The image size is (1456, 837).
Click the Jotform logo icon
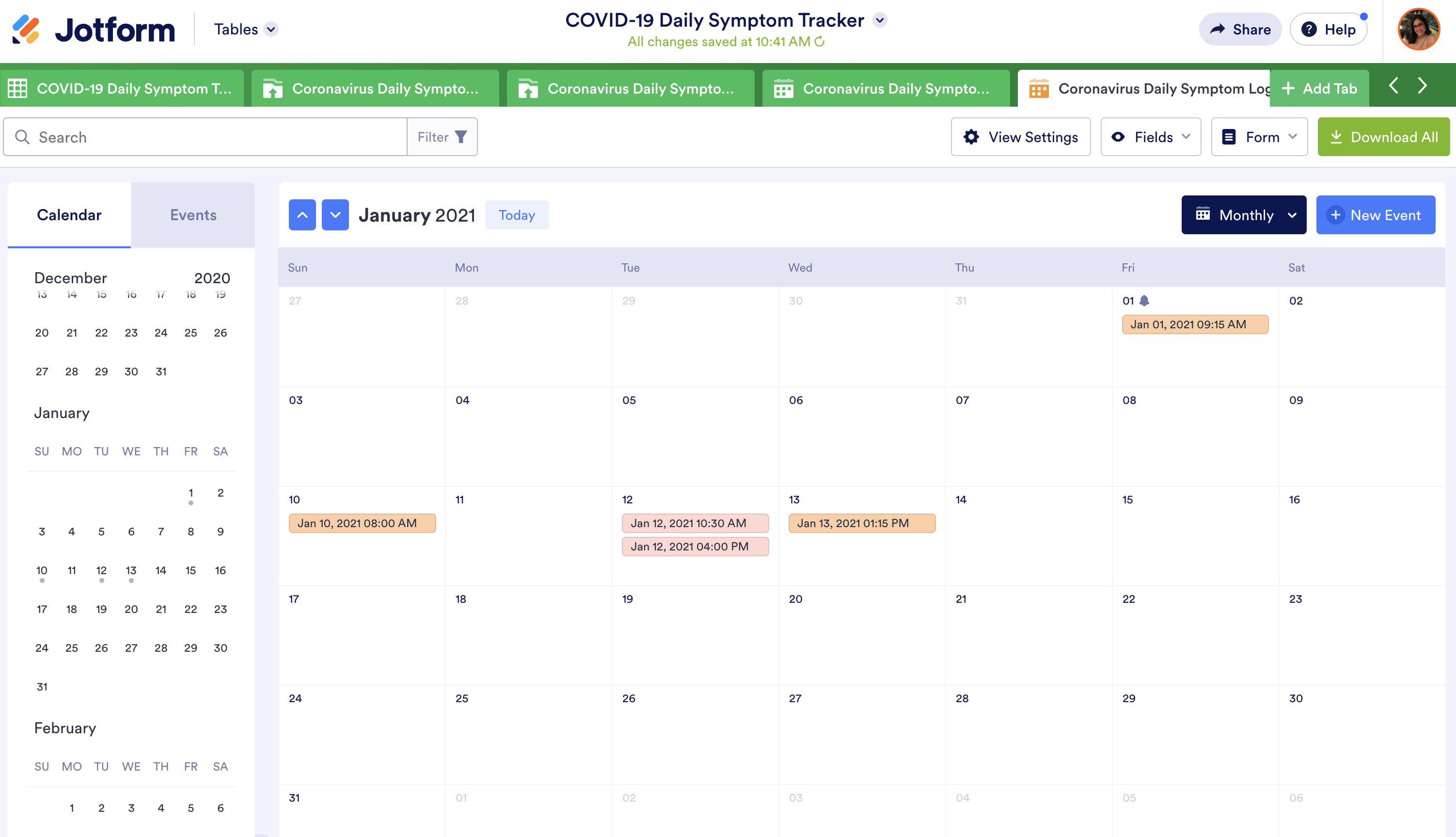26,29
